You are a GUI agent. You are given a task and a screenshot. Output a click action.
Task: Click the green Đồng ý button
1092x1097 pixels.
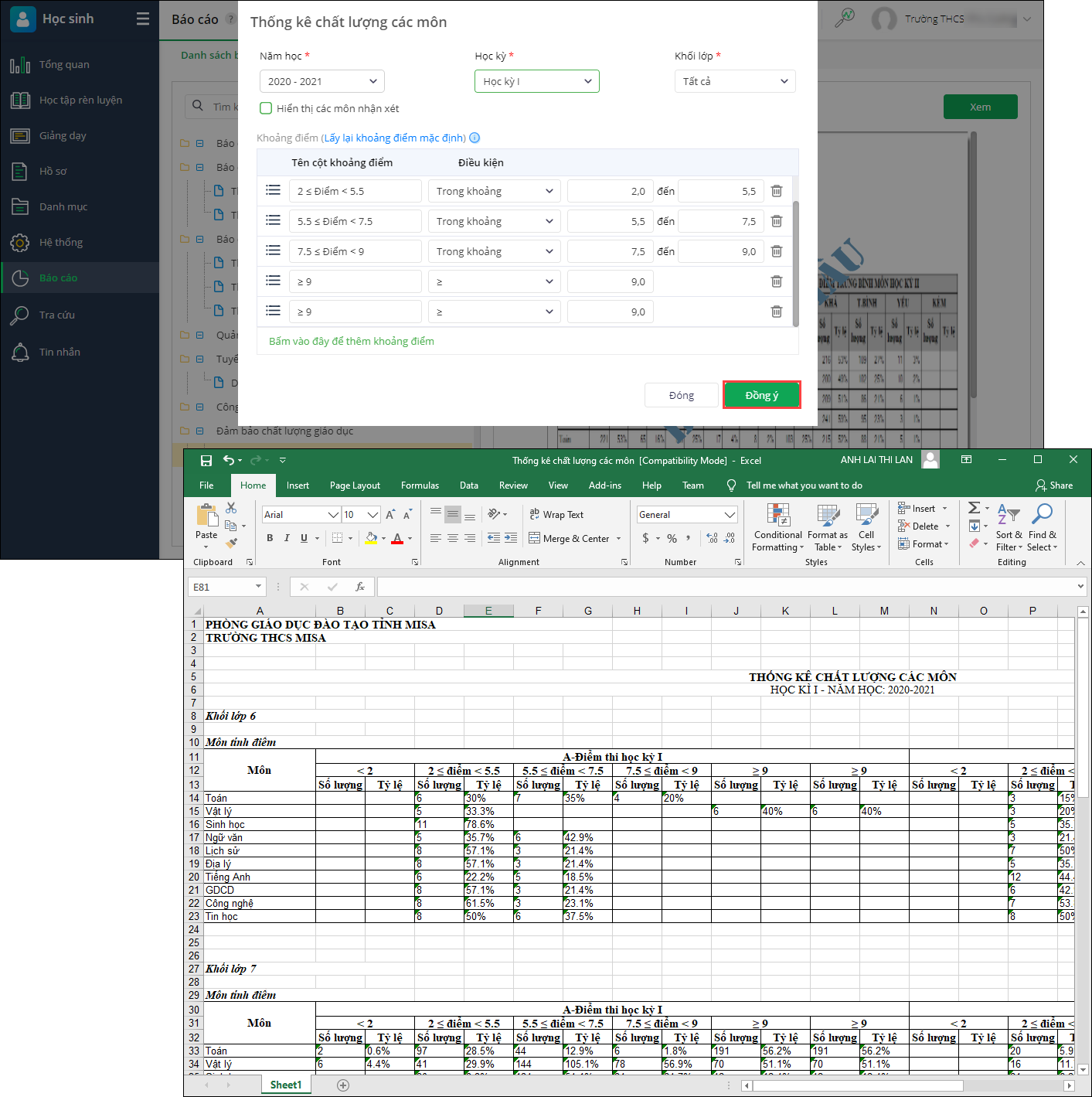[761, 395]
